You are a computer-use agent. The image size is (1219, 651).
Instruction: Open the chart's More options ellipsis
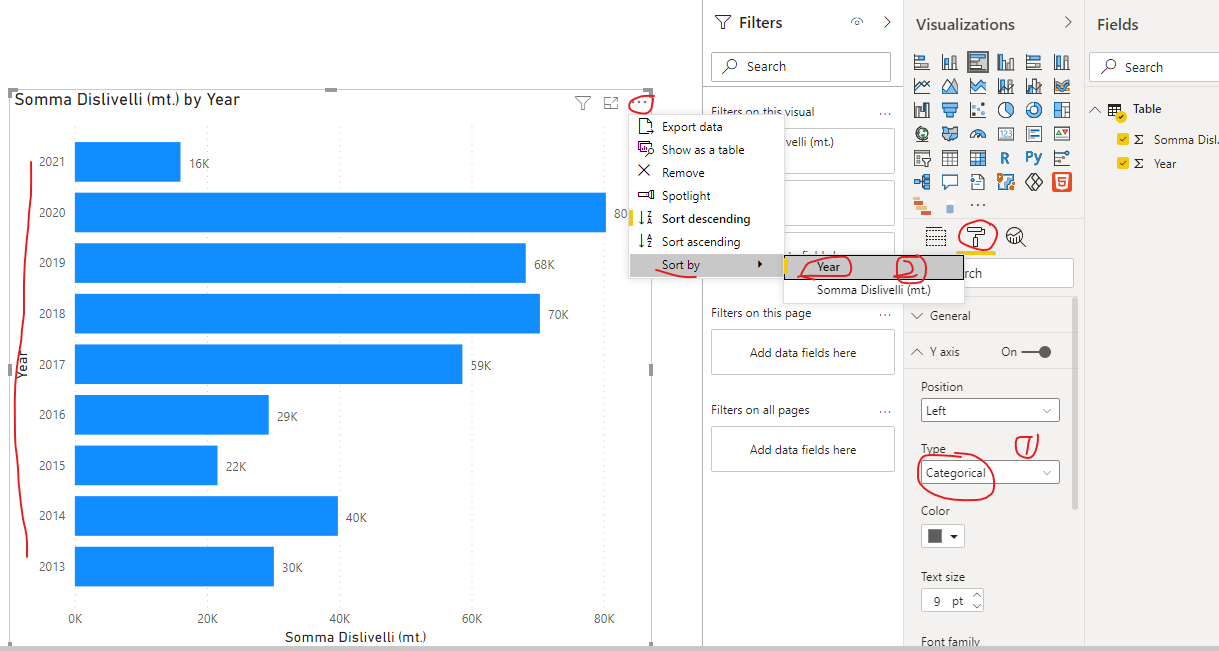640,102
